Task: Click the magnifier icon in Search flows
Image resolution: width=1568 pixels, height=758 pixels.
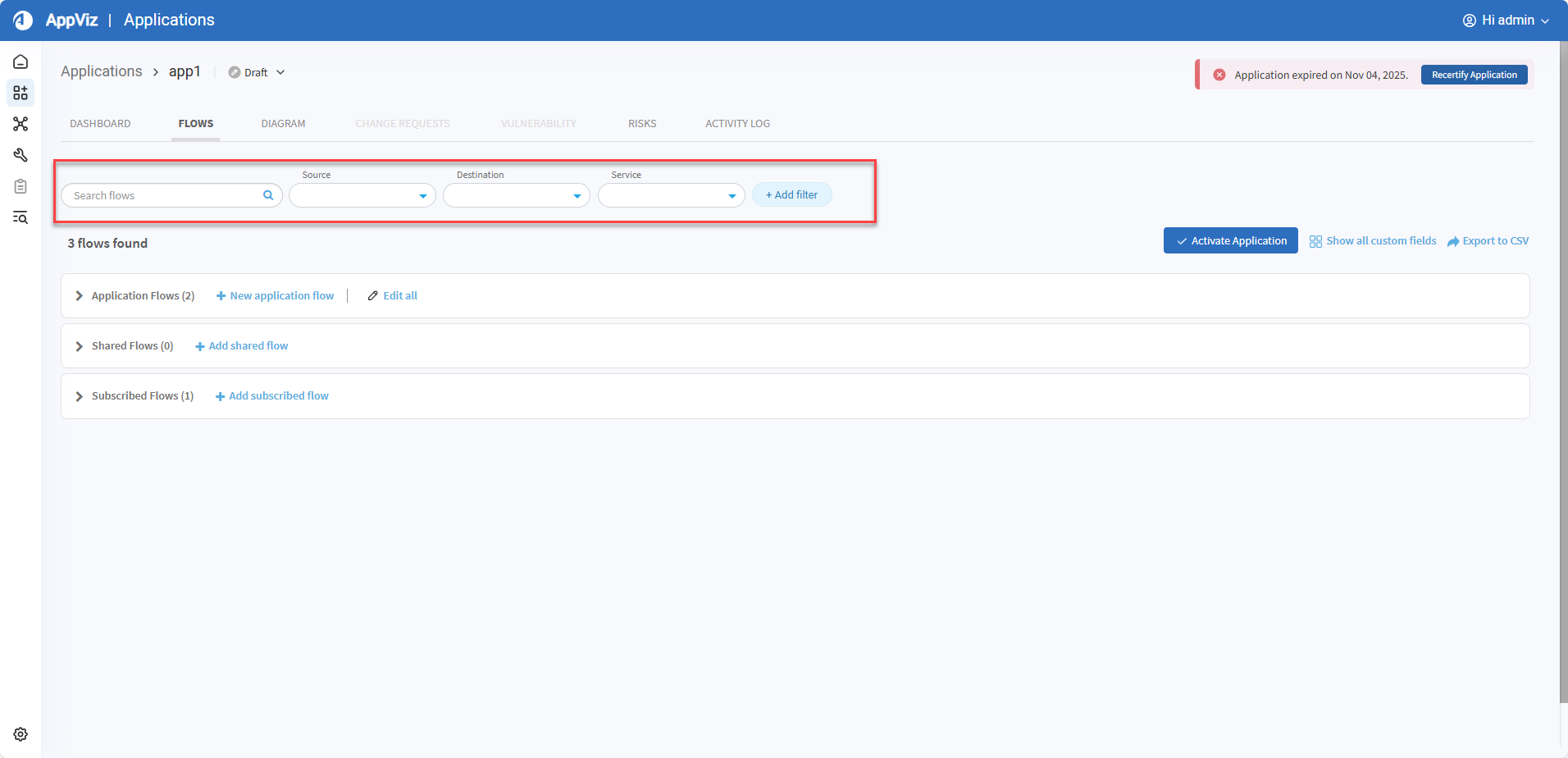Action: [268, 195]
